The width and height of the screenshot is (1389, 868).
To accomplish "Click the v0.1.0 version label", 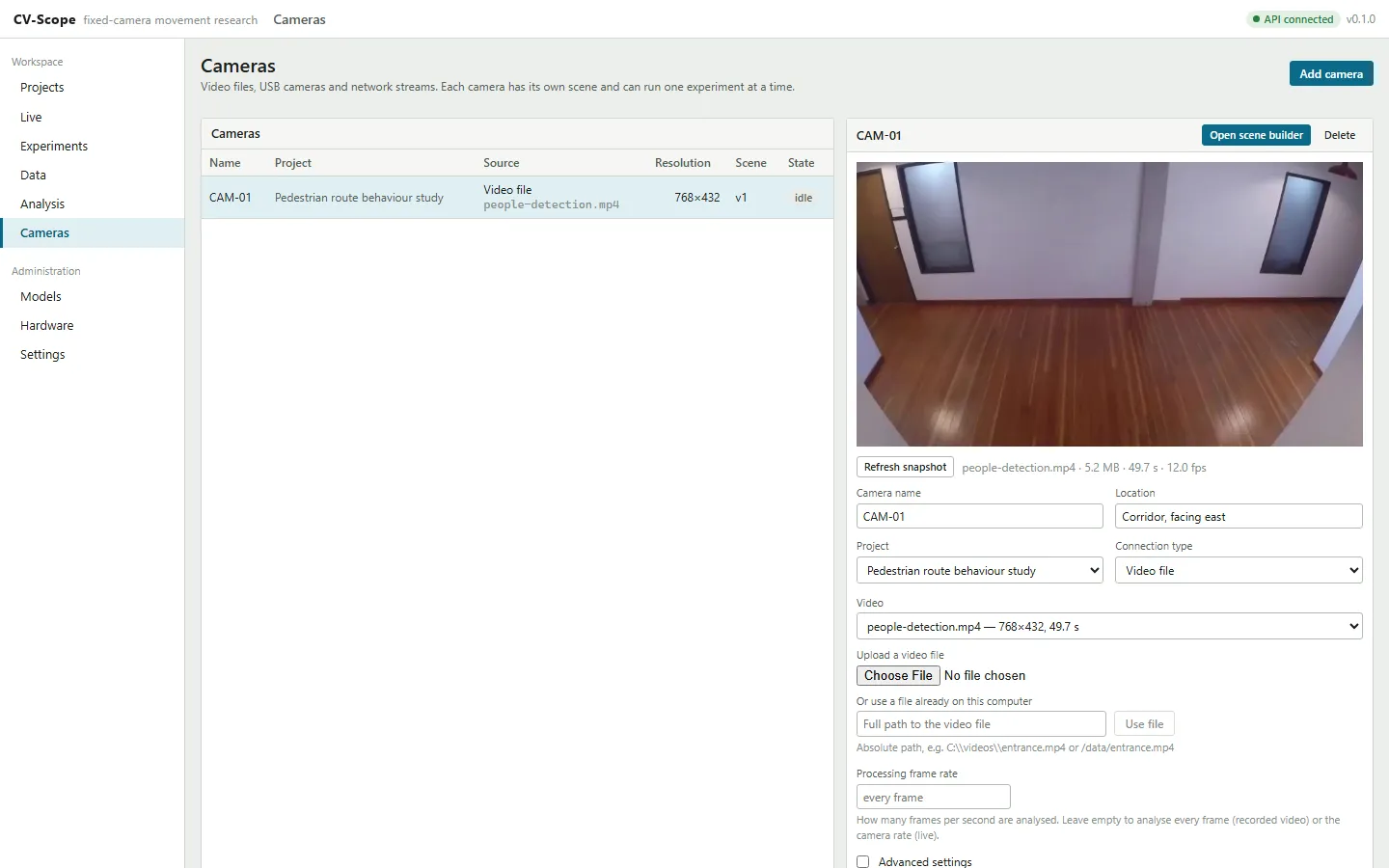I will click(1360, 19).
